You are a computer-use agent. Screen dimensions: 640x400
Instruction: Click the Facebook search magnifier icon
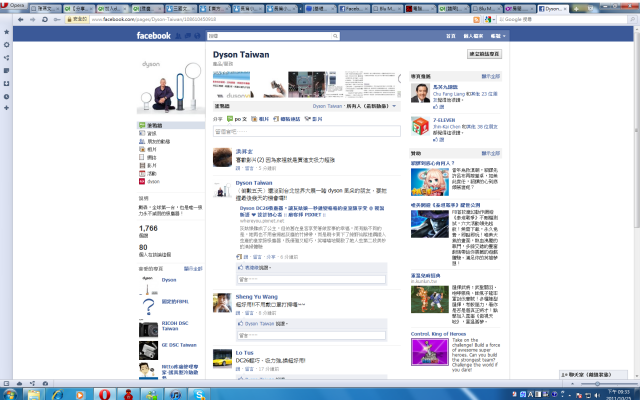click(x=335, y=36)
